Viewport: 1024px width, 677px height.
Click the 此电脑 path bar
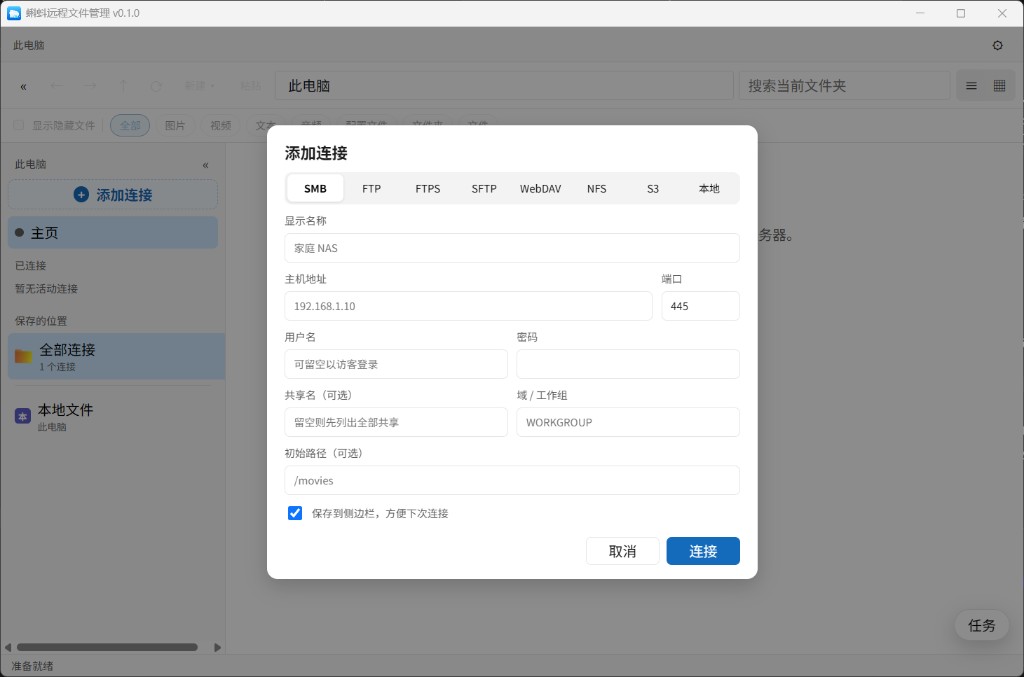click(504, 86)
